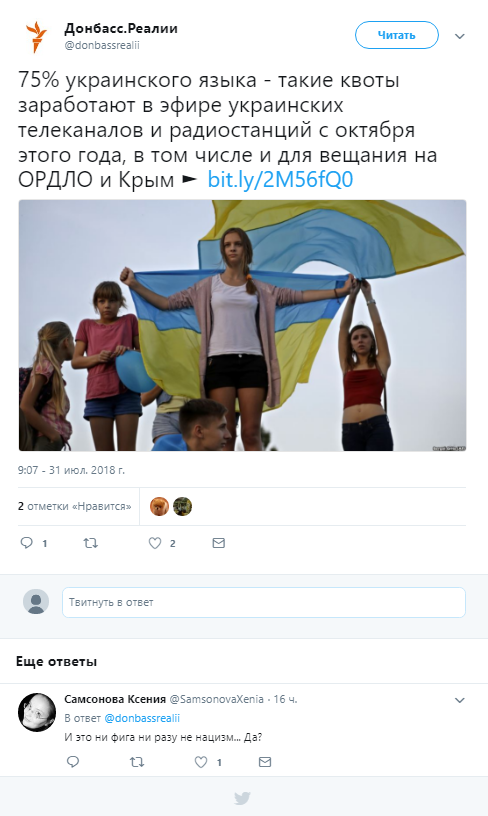This screenshot has height=816, width=488.
Task: Open the bit.ly/2M56fQ0 link
Action: (280, 180)
